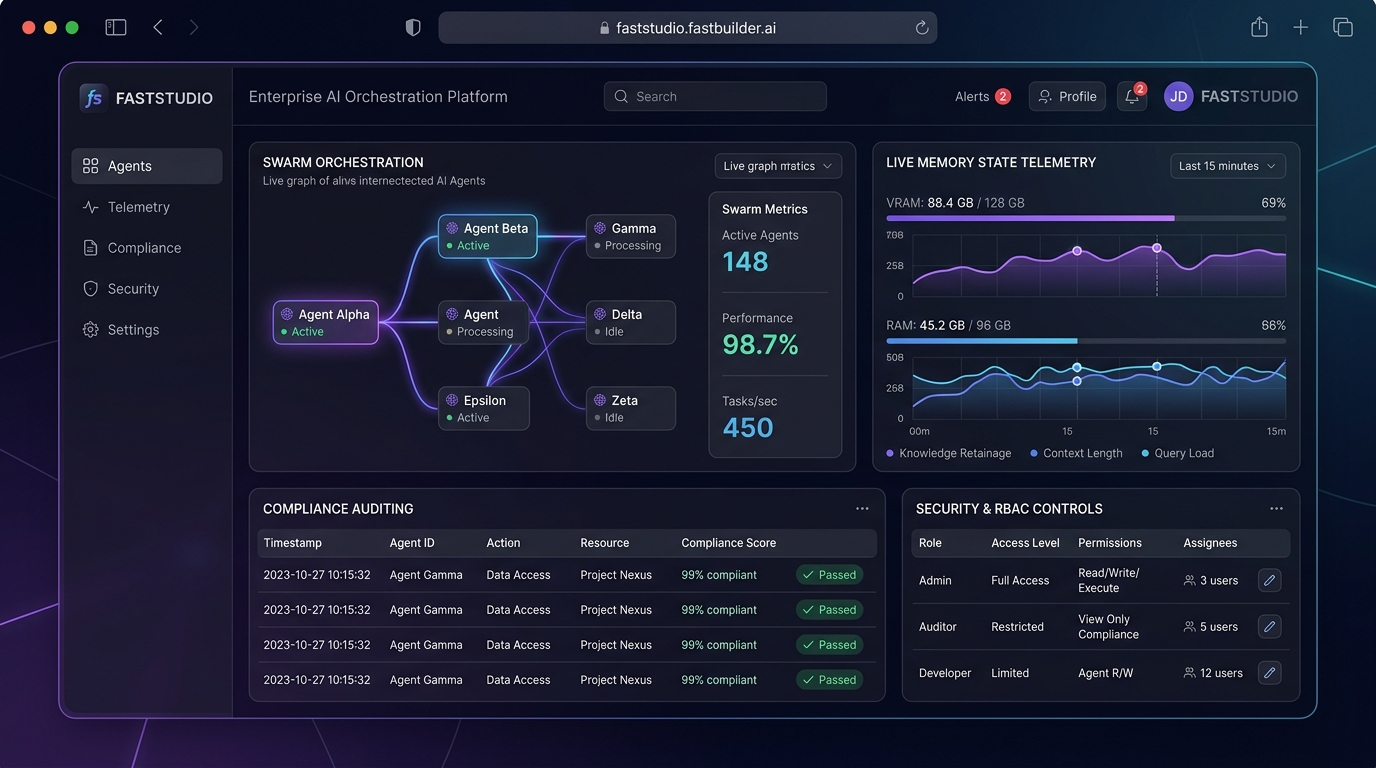This screenshot has height=768, width=1376.
Task: Click the Auditor role name
Action: click(x=938, y=627)
